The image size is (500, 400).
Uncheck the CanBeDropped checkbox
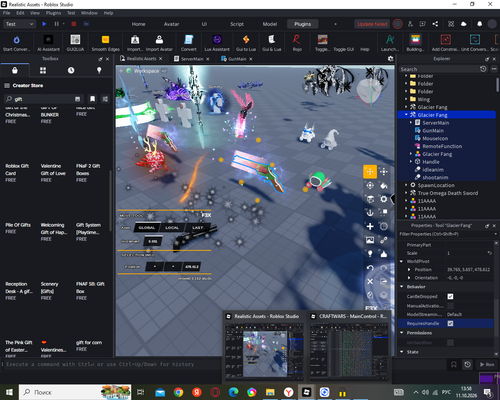450,296
